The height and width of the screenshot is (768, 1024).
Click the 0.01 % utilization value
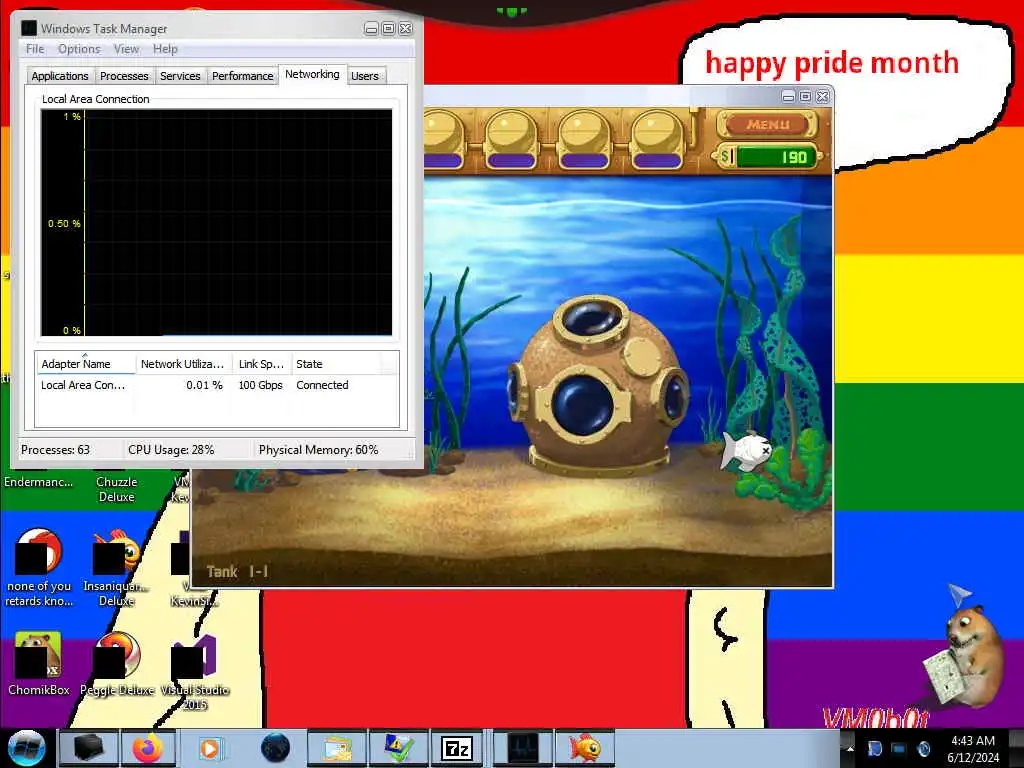tap(204, 385)
